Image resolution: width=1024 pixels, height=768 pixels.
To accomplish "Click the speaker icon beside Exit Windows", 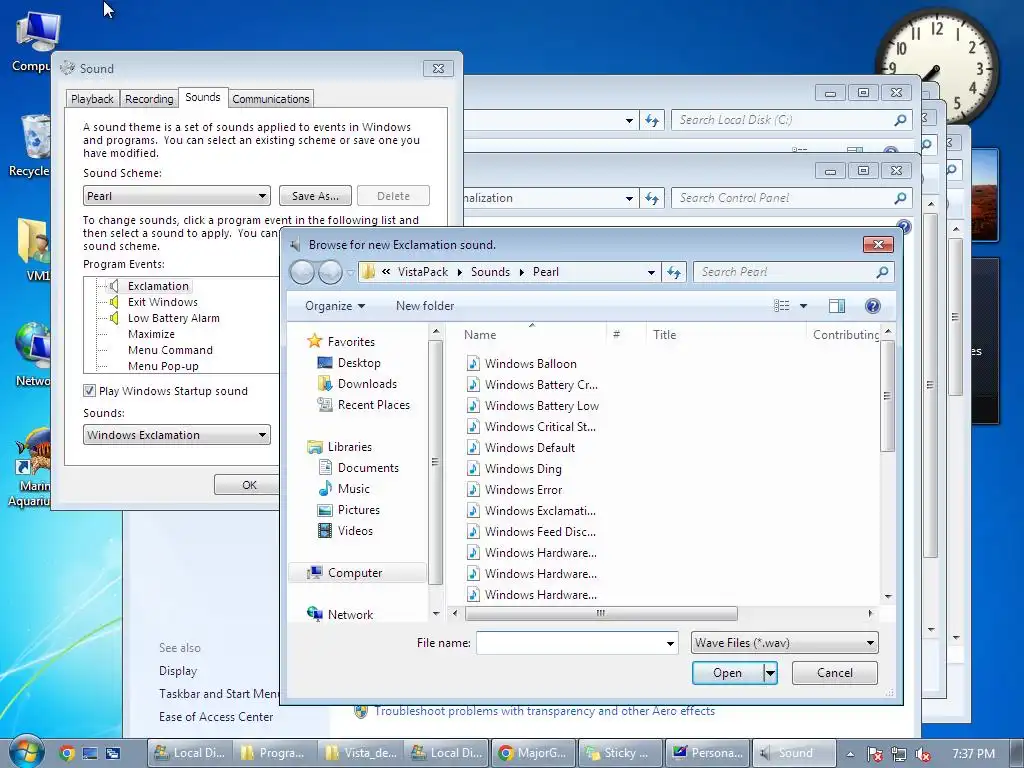I will (114, 302).
